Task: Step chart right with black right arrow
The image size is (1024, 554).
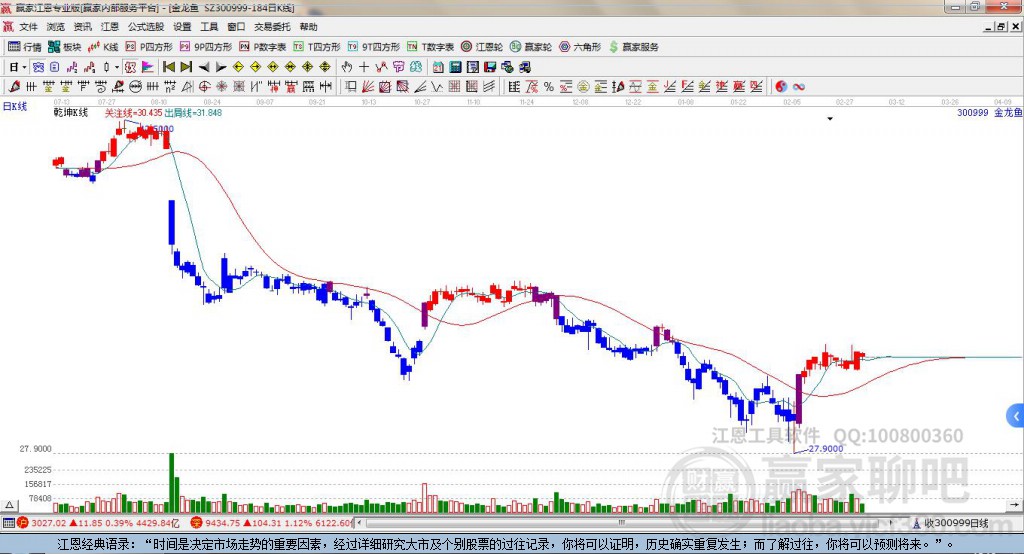Action: click(x=221, y=67)
